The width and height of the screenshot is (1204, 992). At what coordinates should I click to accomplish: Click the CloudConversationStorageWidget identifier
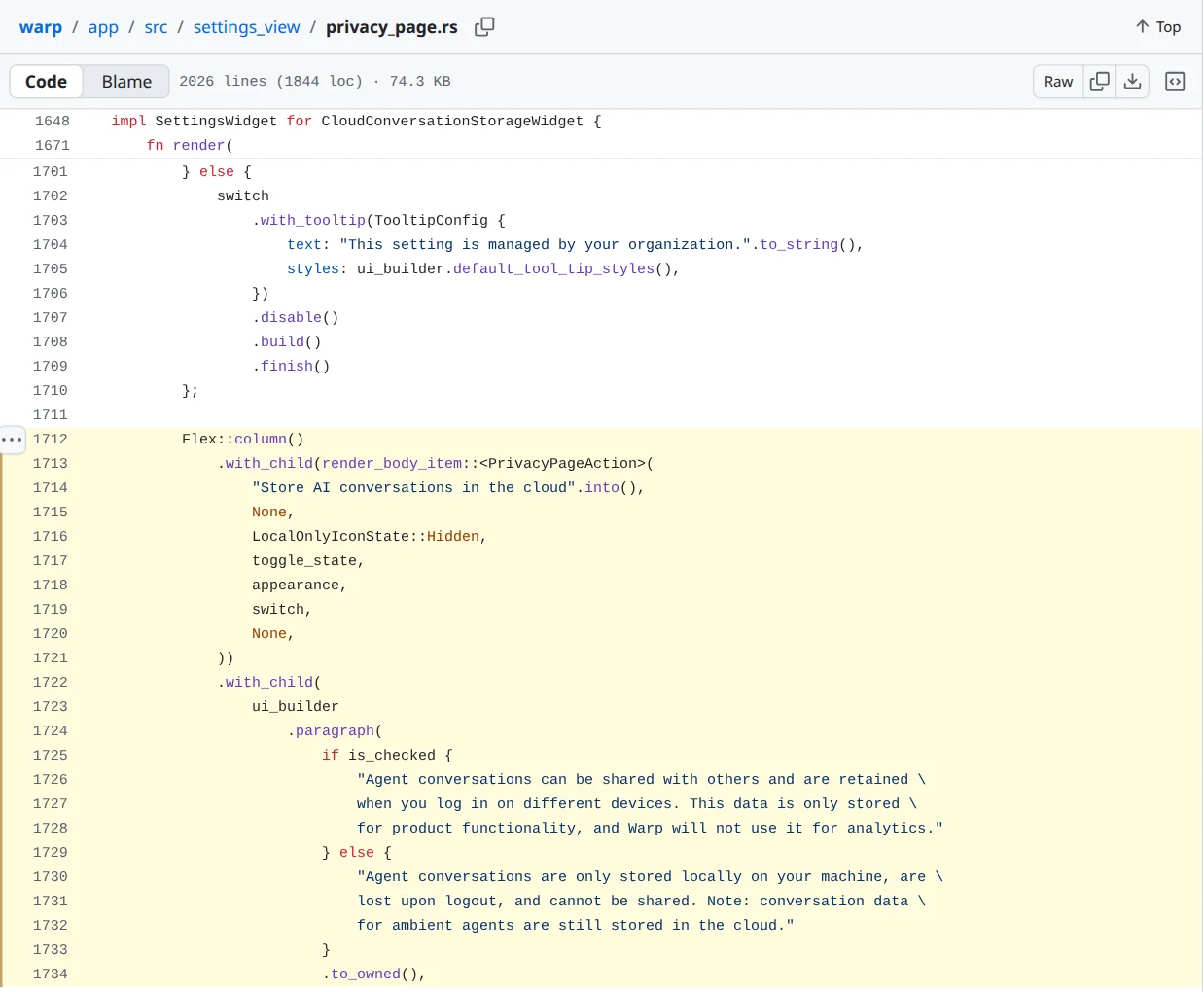coord(452,122)
